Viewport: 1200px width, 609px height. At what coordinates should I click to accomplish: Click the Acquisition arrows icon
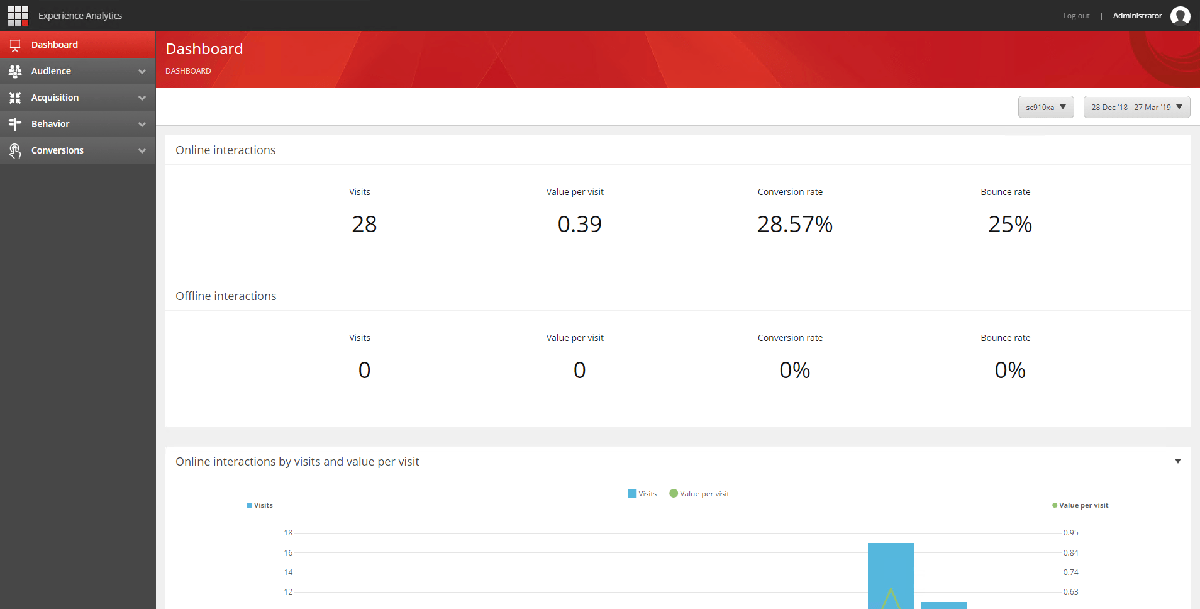tap(15, 98)
